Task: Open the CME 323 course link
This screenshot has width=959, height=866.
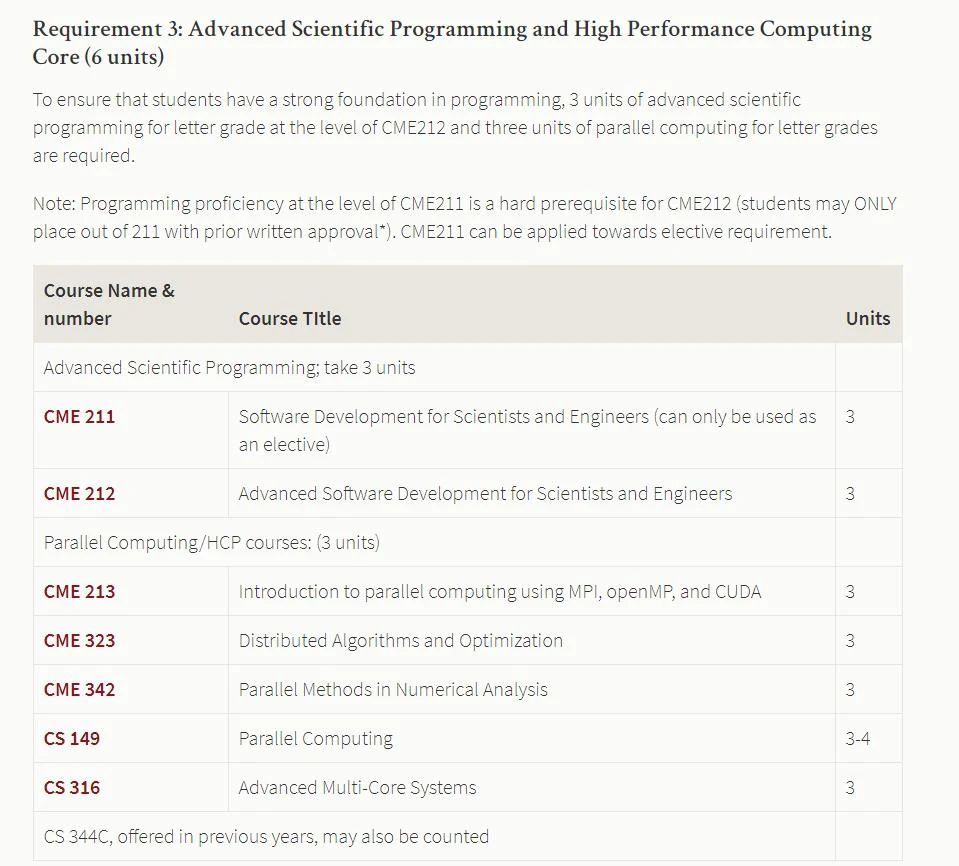Action: [80, 640]
